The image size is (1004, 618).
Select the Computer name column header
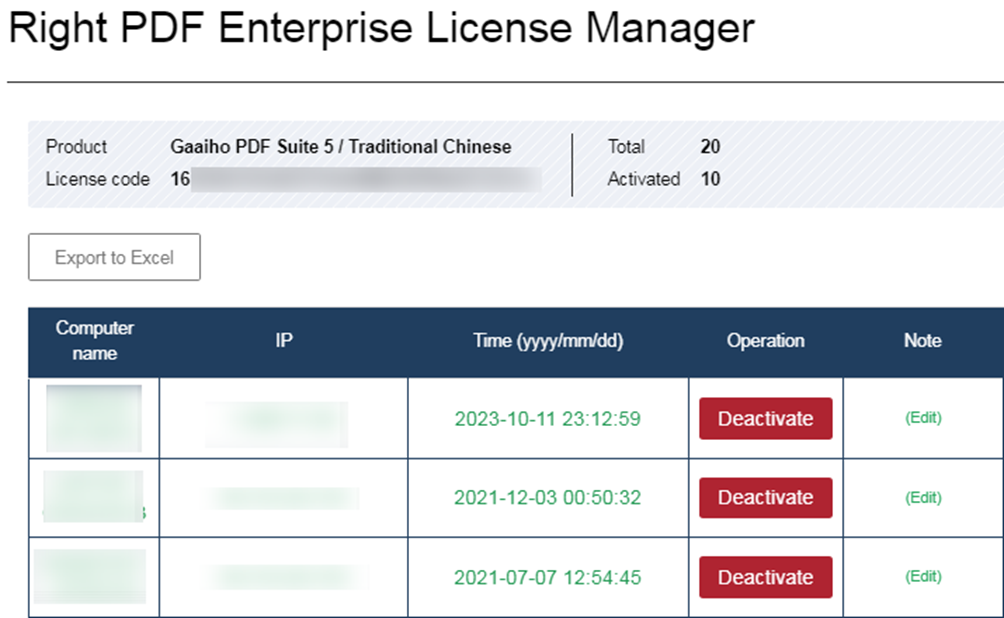[x=94, y=341]
